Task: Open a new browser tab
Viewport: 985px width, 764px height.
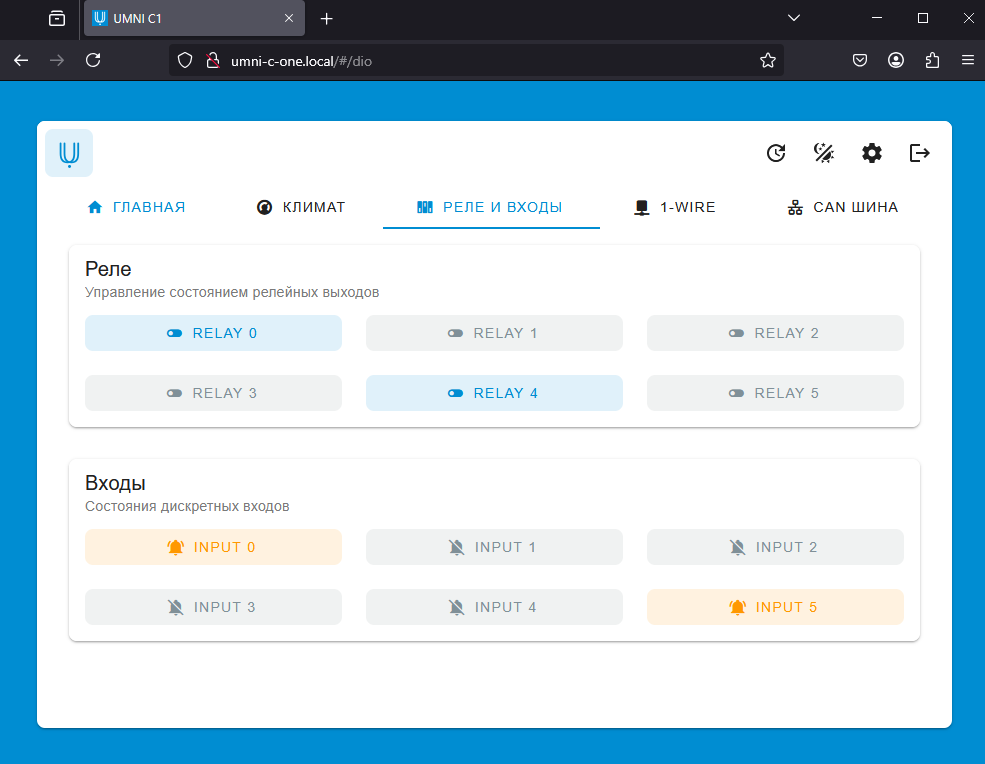Action: (x=326, y=19)
